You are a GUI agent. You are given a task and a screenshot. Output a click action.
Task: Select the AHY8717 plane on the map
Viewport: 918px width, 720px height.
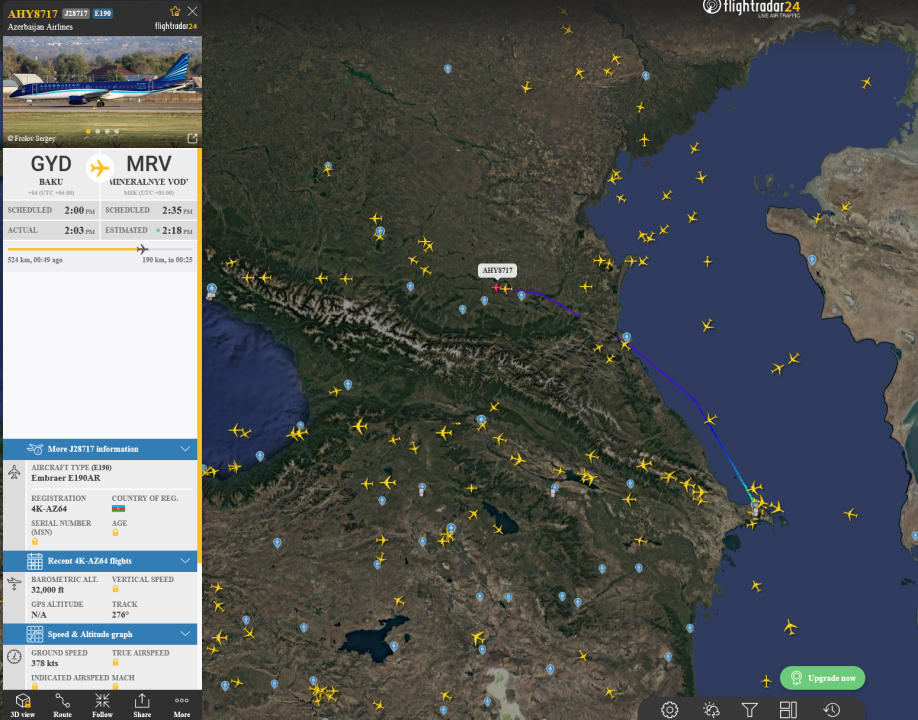(497, 286)
